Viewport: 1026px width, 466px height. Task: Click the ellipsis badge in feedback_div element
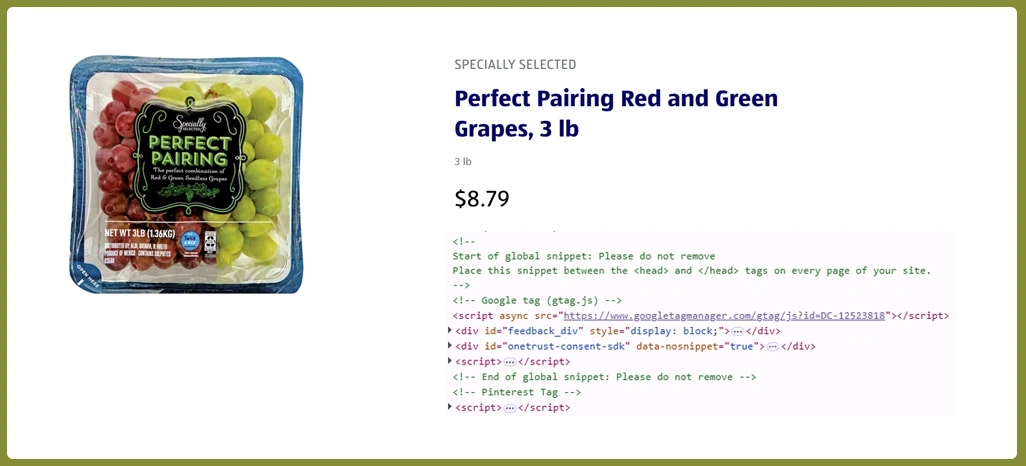737,331
